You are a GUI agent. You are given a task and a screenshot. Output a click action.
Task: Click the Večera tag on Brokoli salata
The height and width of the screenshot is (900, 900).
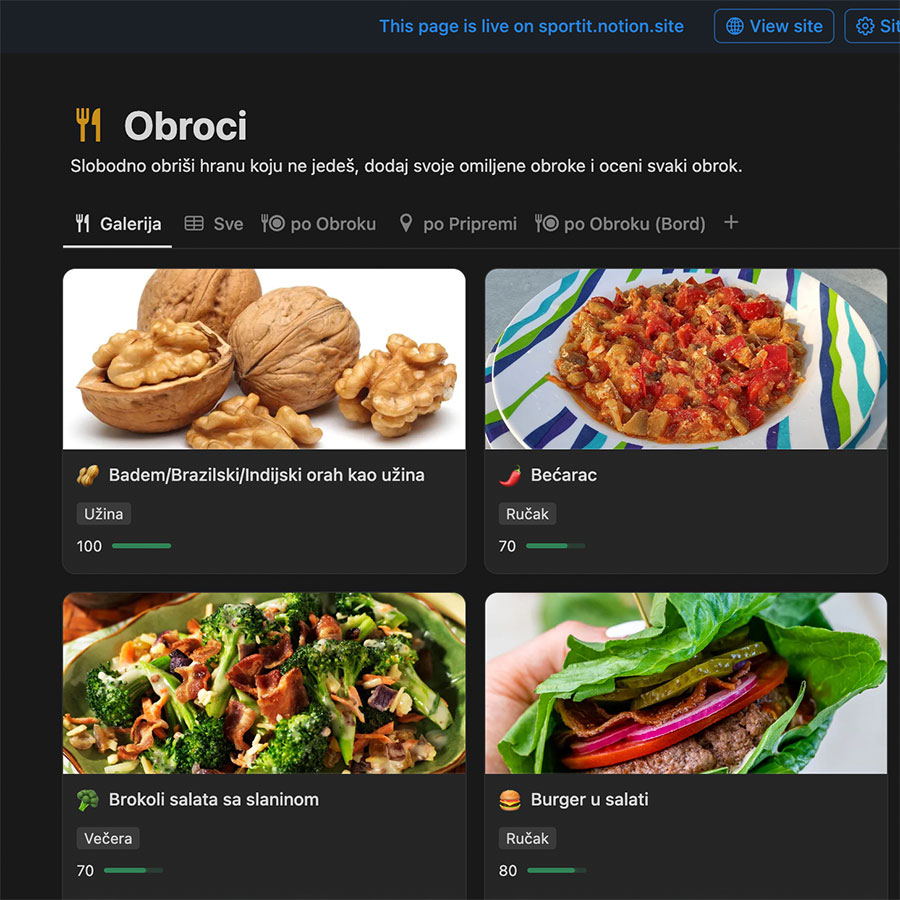(108, 839)
